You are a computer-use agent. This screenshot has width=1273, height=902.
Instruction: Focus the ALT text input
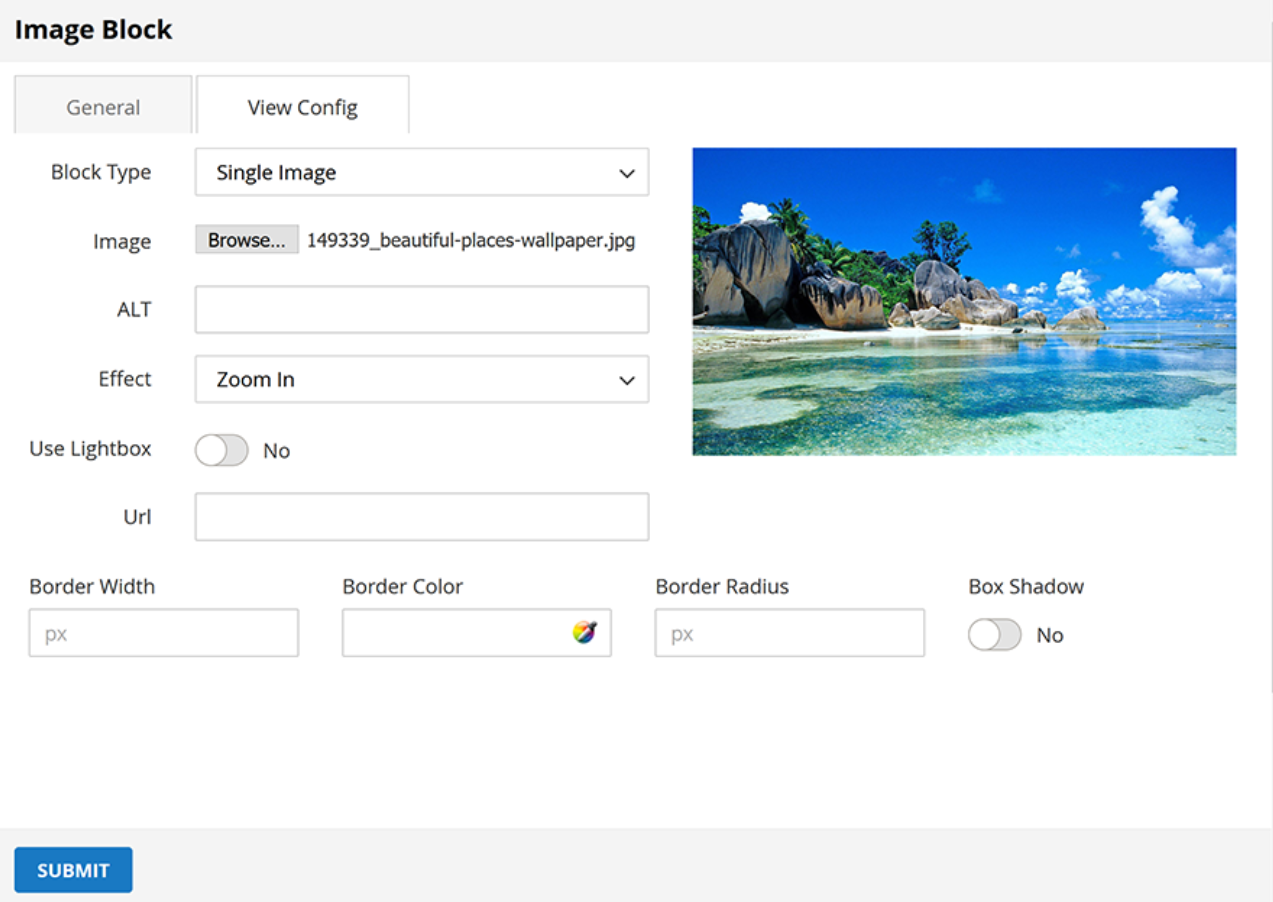point(421,310)
